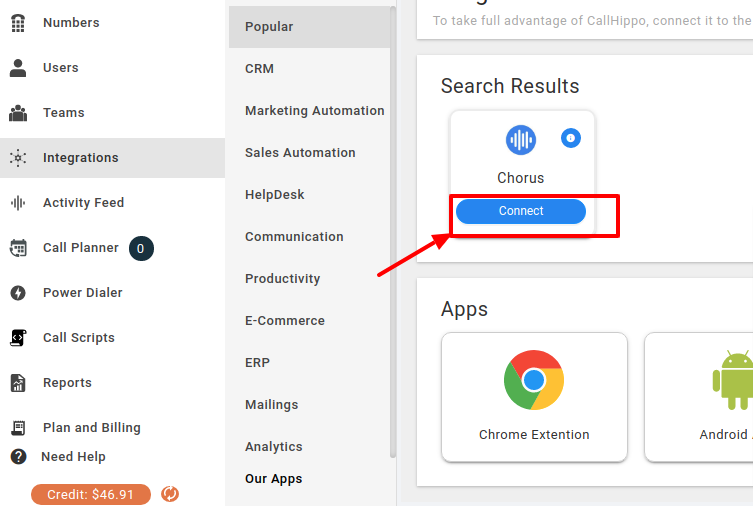This screenshot has height=506, width=753.
Task: Open the Power Dialer page
Action: point(83,292)
